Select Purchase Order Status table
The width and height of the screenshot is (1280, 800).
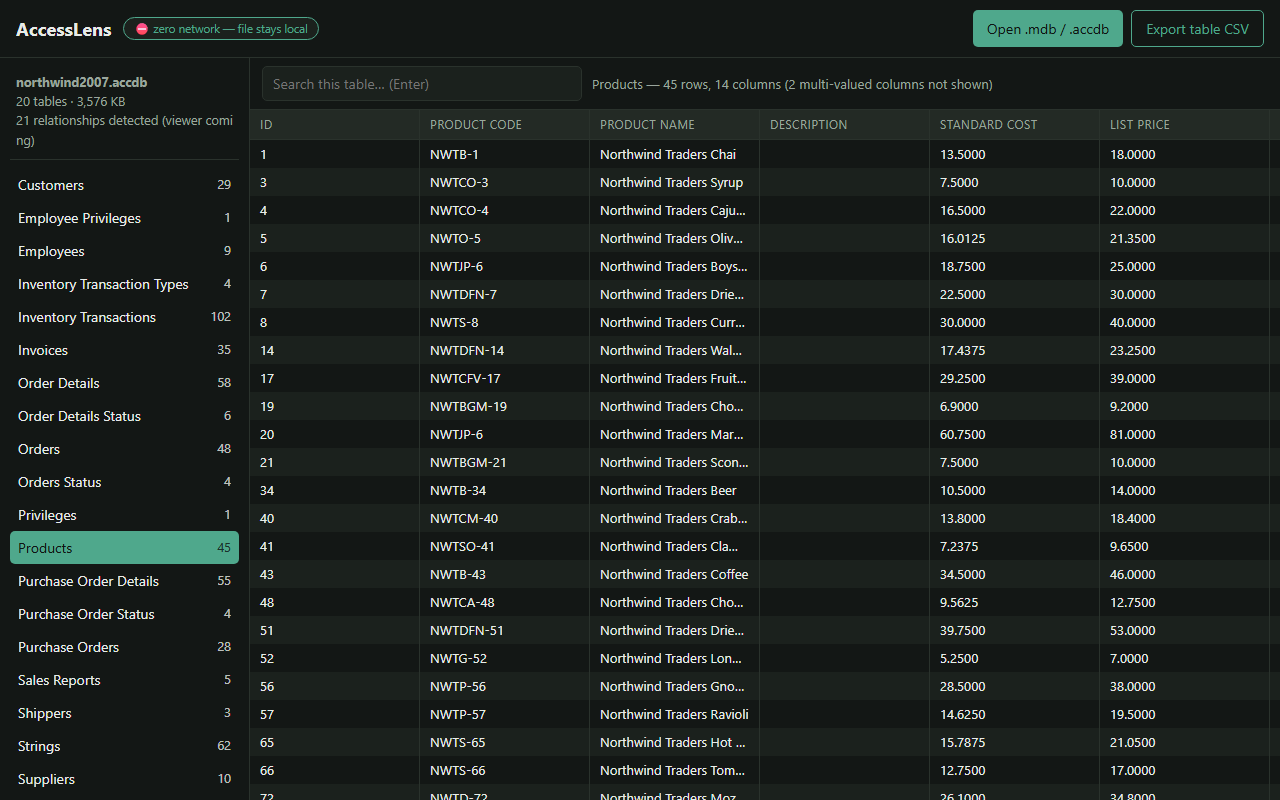124,614
